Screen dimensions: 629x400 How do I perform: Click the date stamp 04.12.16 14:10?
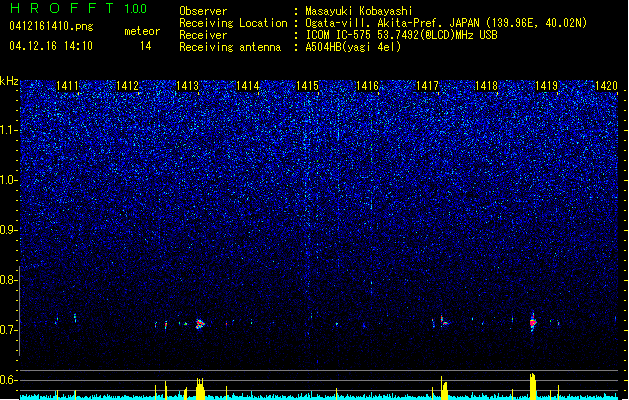click(x=51, y=46)
